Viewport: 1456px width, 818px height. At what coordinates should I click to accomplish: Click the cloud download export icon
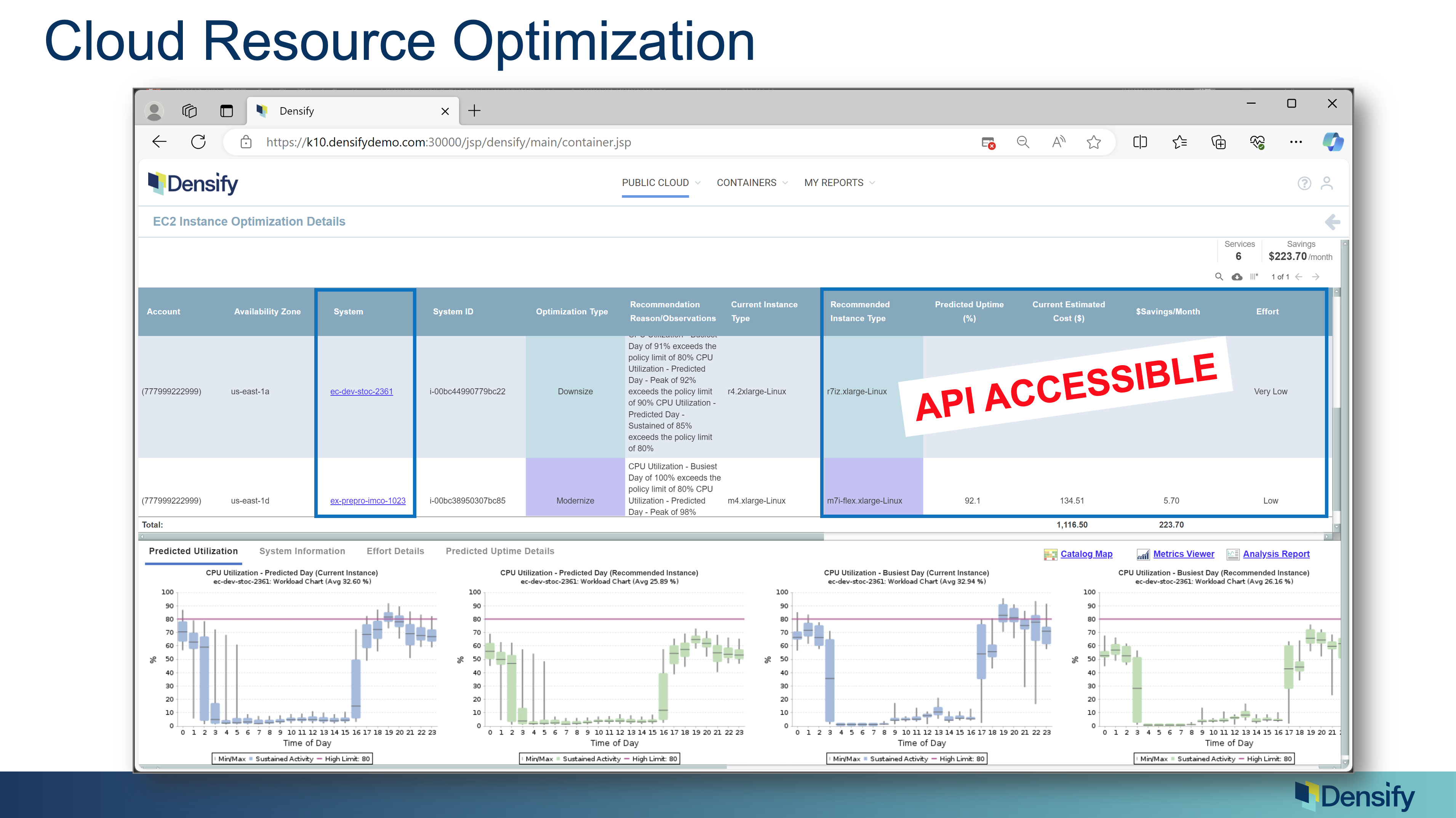[x=1237, y=277]
